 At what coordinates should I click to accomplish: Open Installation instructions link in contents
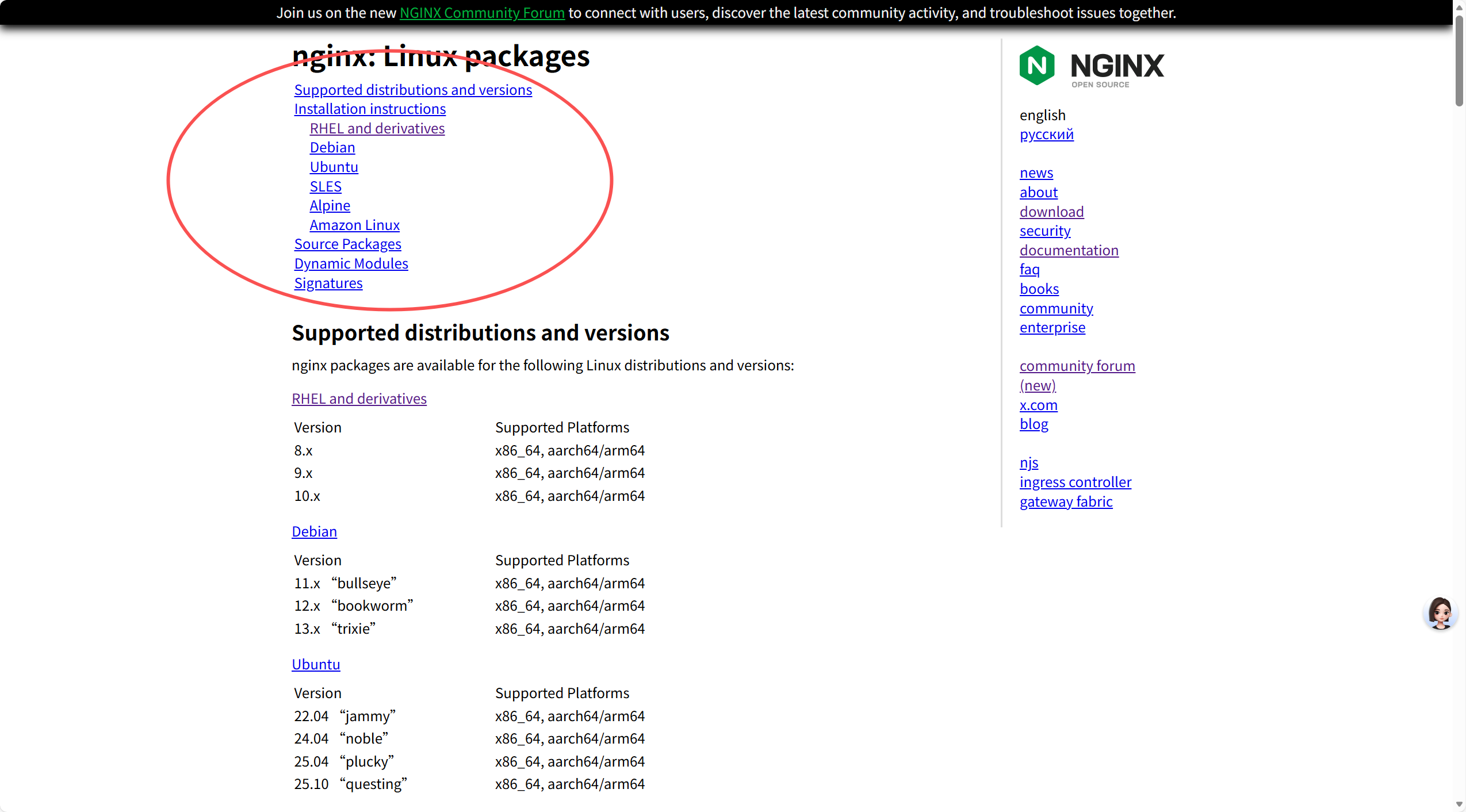[370, 109]
